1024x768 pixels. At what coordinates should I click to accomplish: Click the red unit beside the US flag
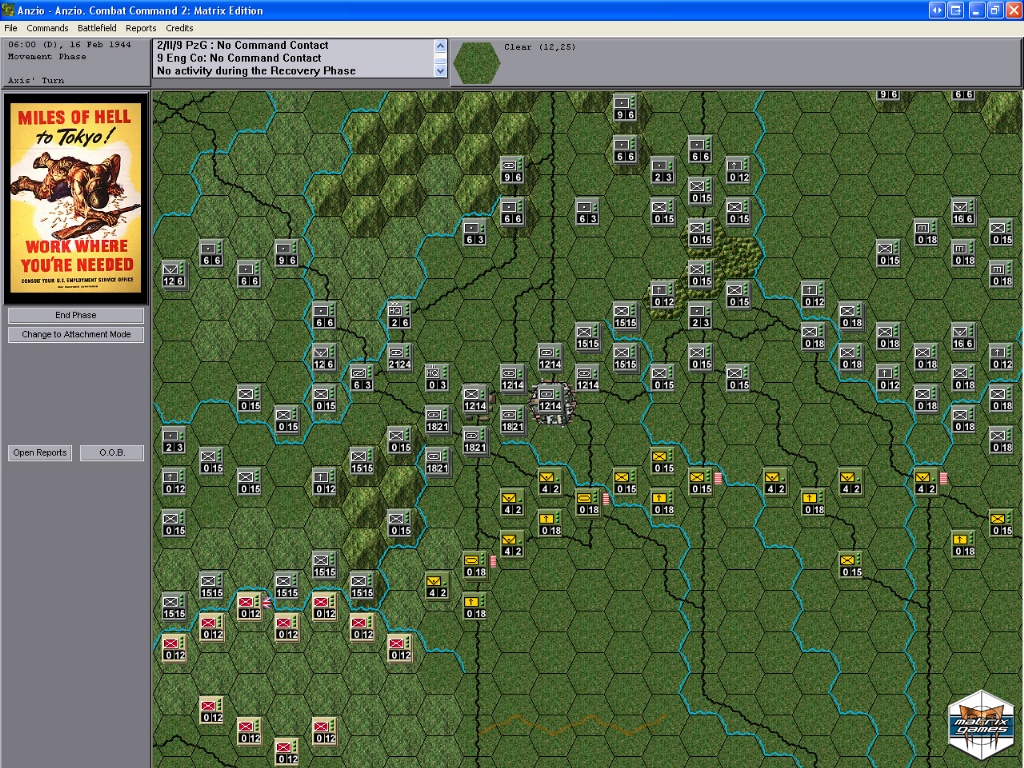(x=249, y=606)
